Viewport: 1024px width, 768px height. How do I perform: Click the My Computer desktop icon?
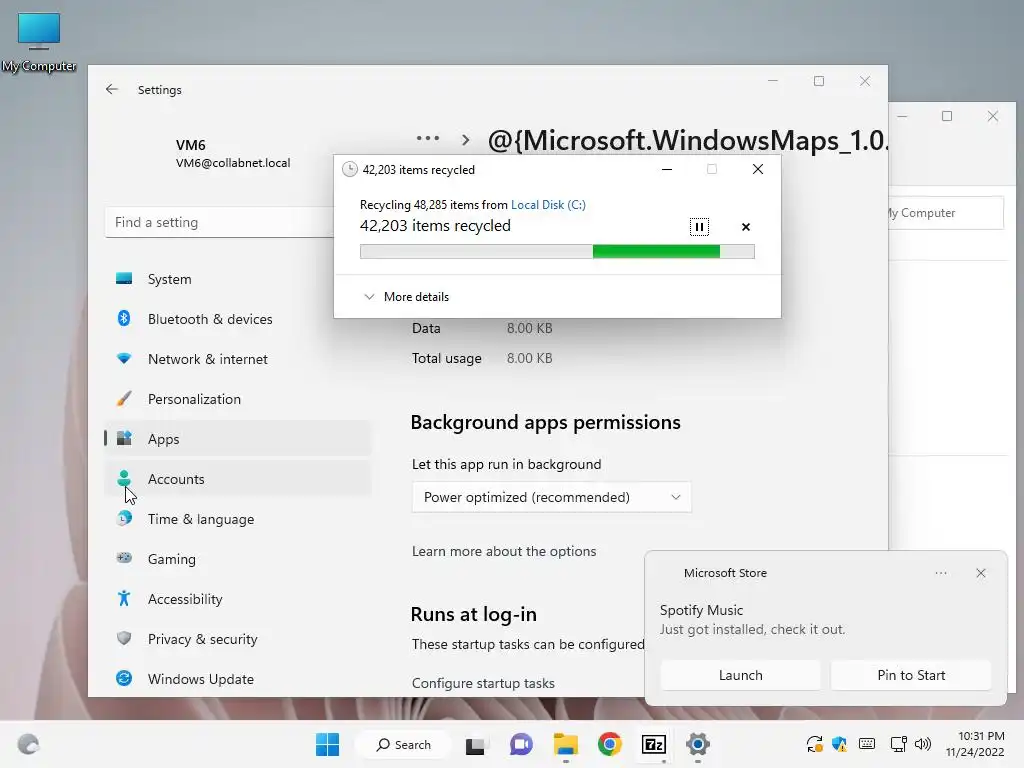pos(39,42)
